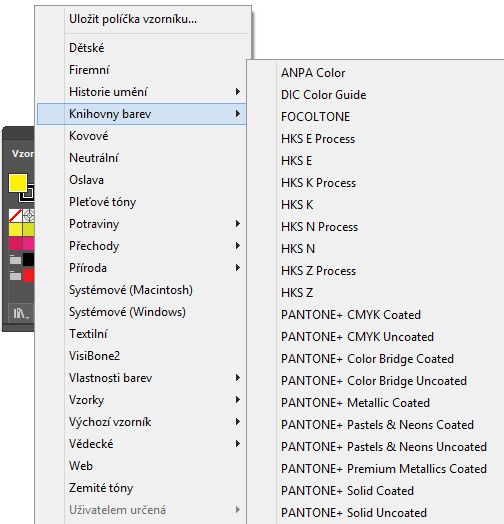
Task: Open the Kovové swatch library
Action: (142, 136)
